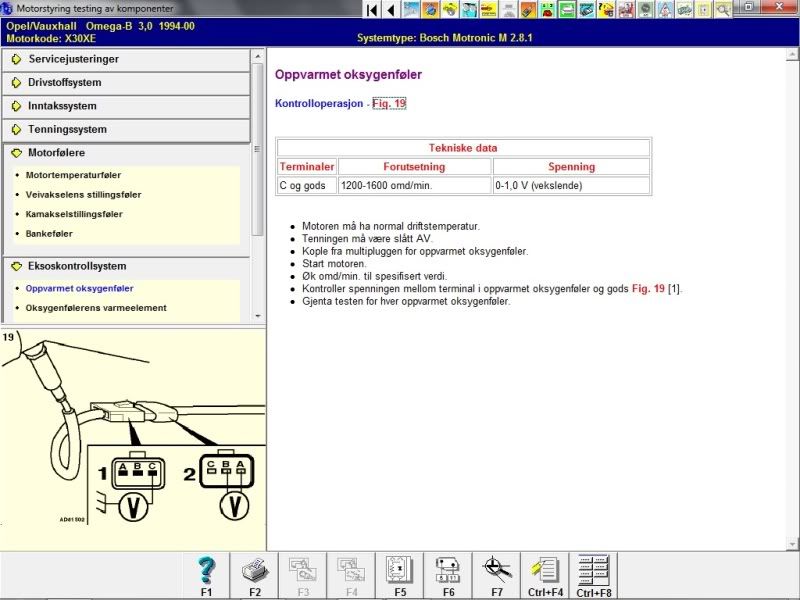800x600 pixels.
Task: Click the previous page arrow in top toolbar
Action: click(x=390, y=10)
